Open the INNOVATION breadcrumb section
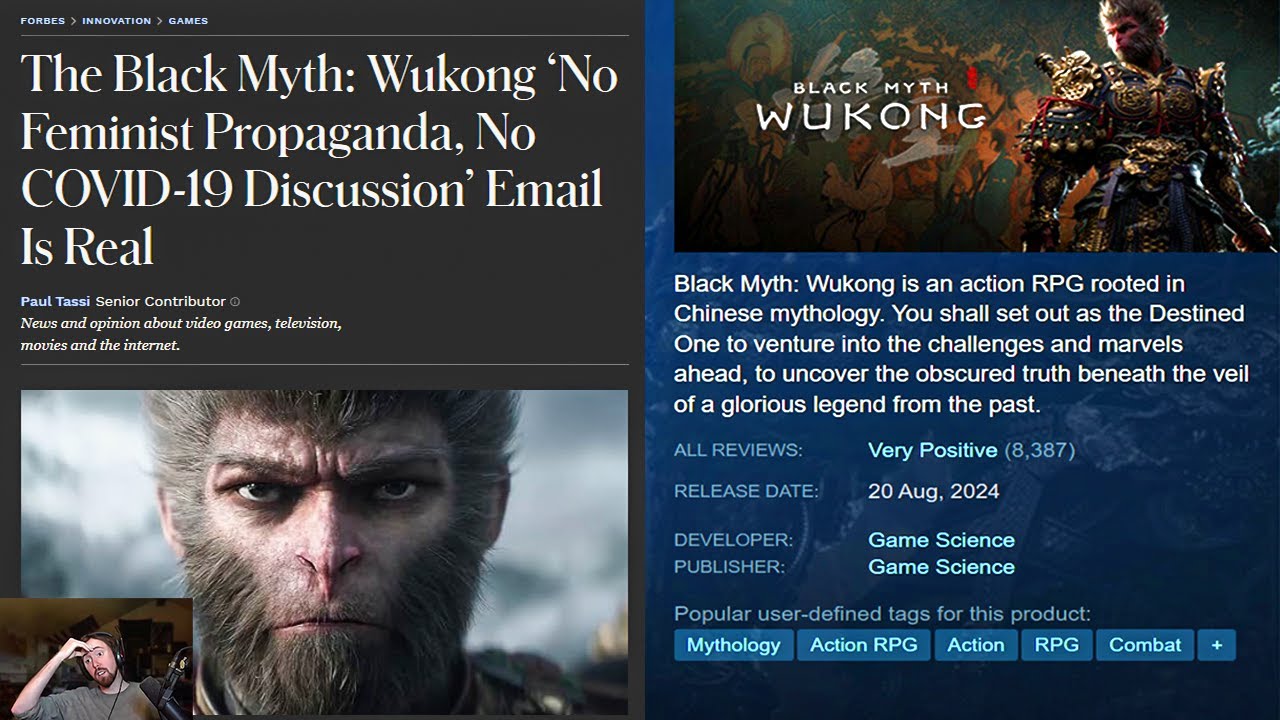This screenshot has width=1280, height=720. pyautogui.click(x=117, y=21)
